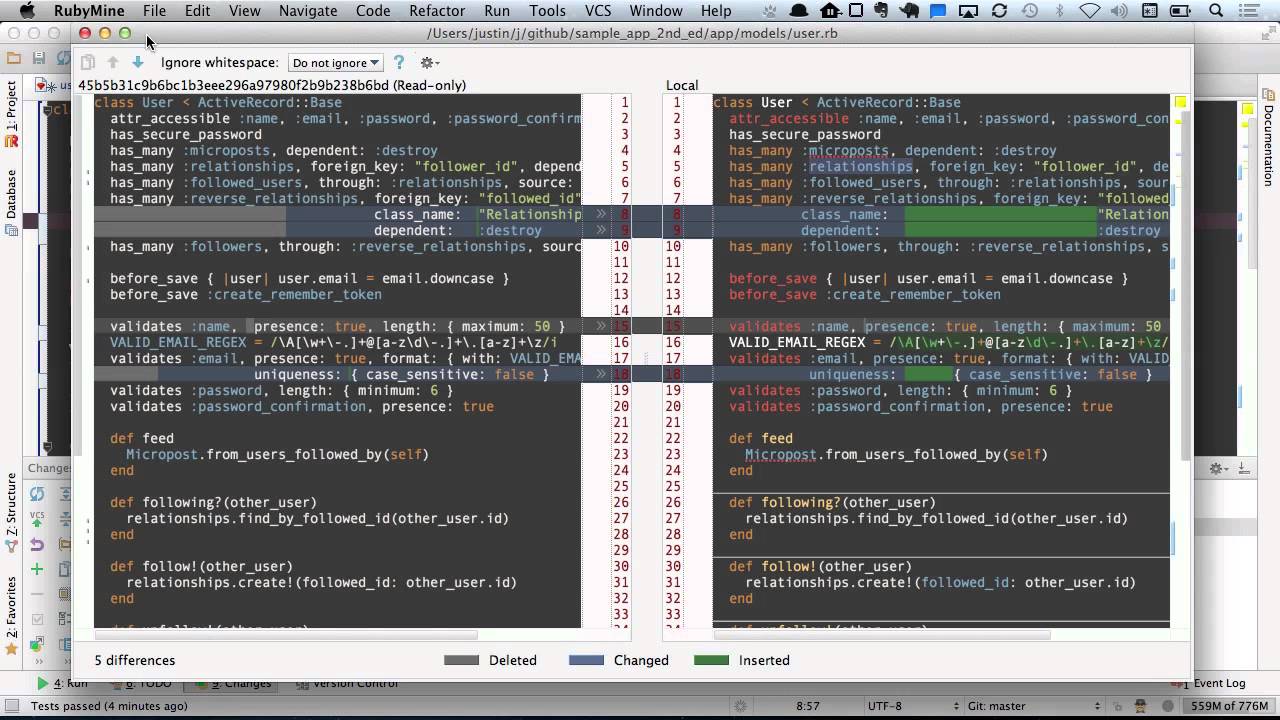The width and height of the screenshot is (1280, 720).
Task: Click 'VALID_EMAIL_REGEX' in the Local pane
Action: click(x=797, y=342)
